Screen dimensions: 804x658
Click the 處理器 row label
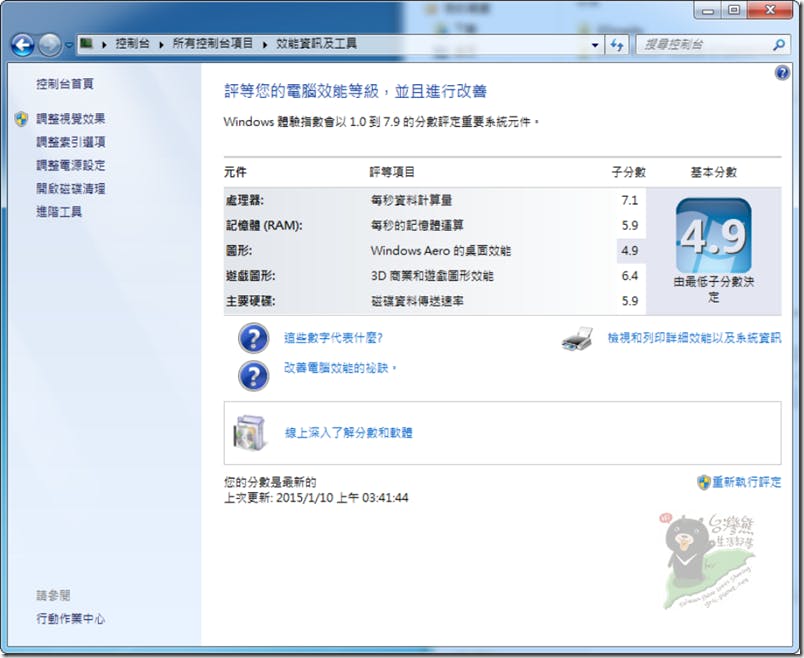(x=245, y=200)
